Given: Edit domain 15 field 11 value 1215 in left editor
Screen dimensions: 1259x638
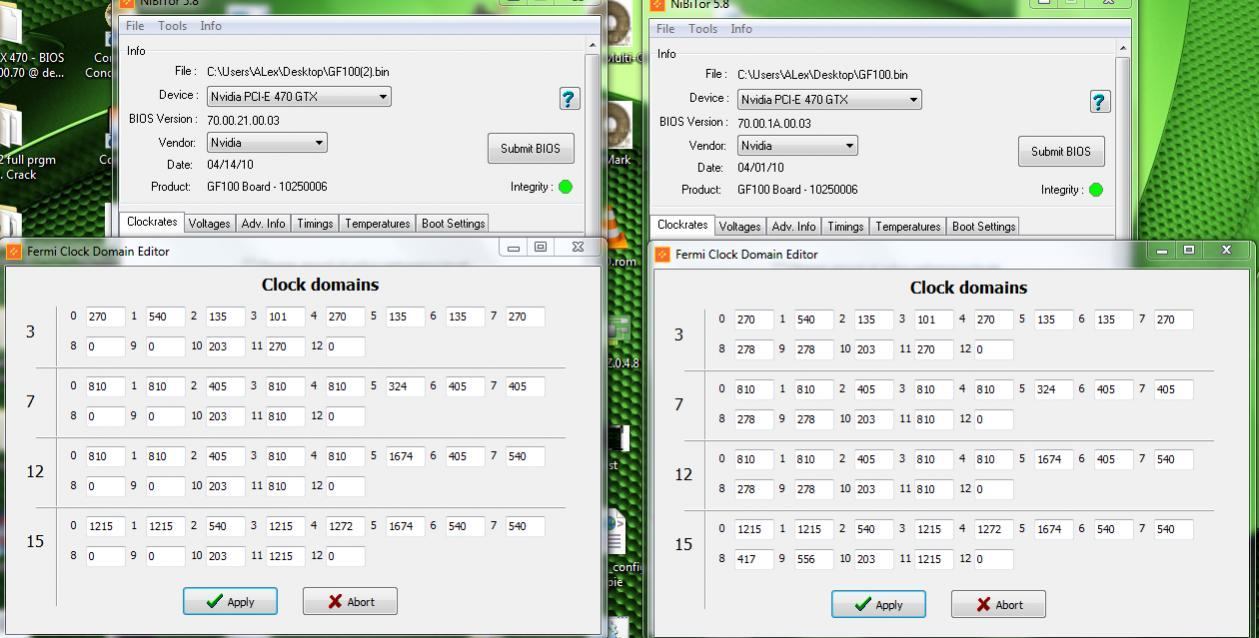Looking at the screenshot, I should click(285, 556).
